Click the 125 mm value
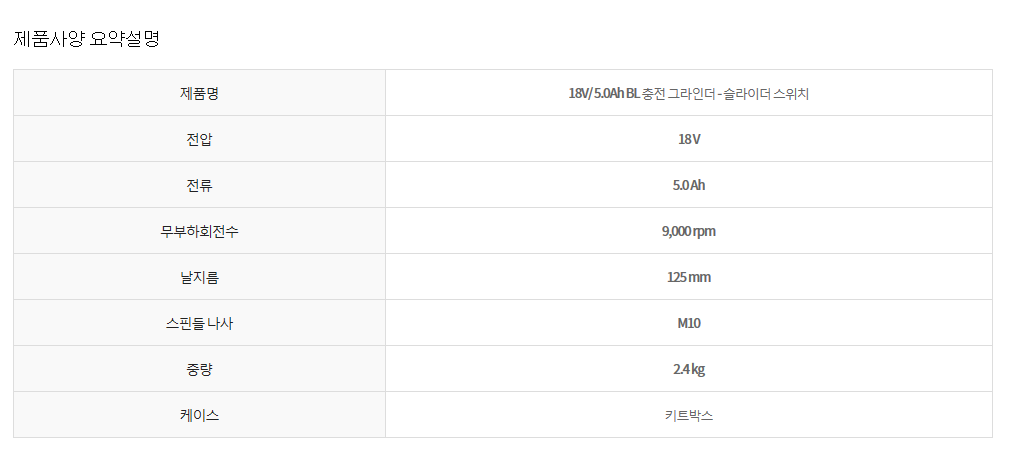Screen dimensions: 1021x463 689,277
